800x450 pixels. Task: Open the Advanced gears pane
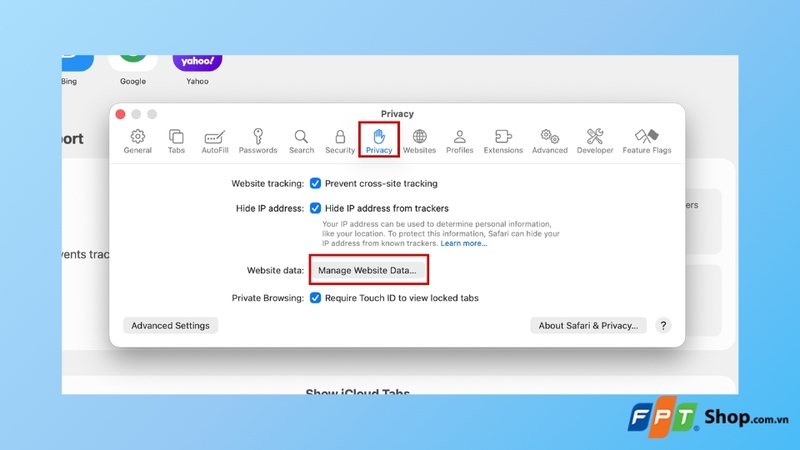click(x=549, y=141)
